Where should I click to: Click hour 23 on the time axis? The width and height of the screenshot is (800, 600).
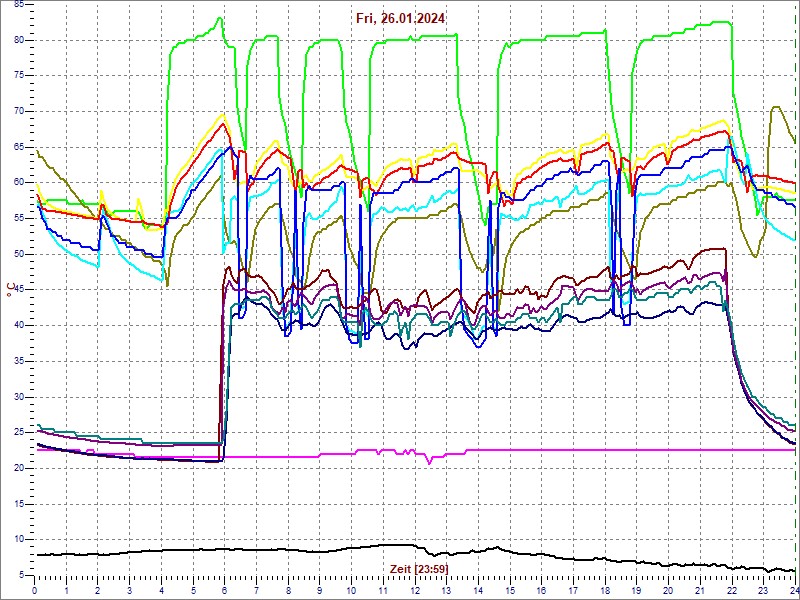pos(763,590)
